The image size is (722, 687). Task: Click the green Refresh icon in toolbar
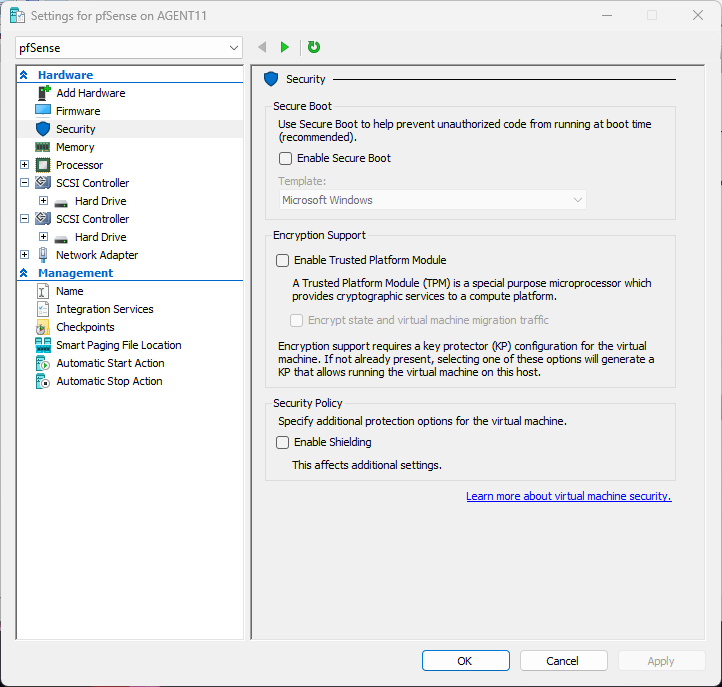pos(314,47)
